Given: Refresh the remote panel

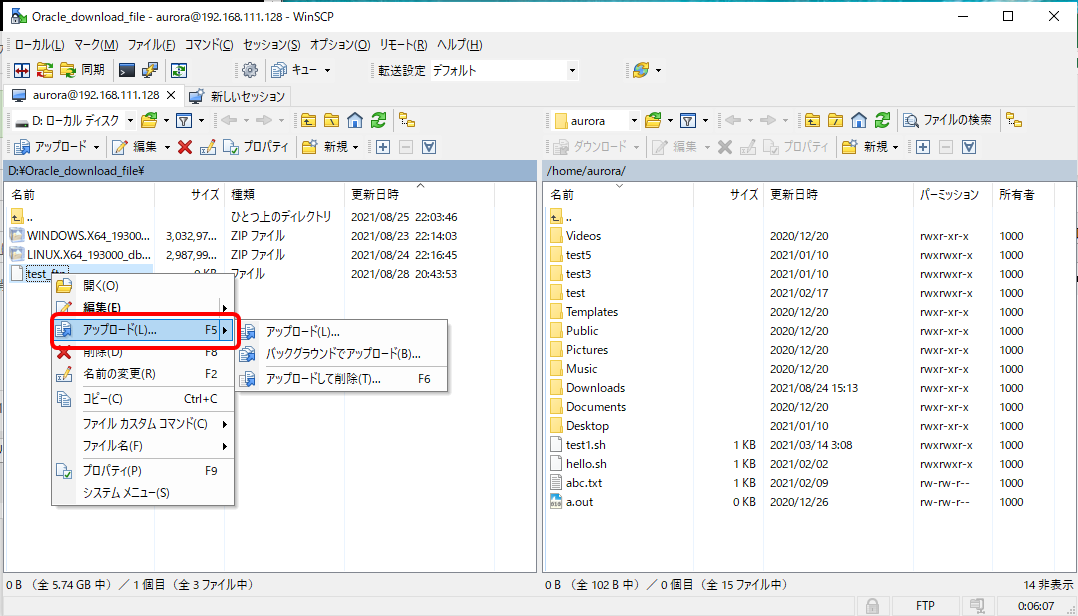Looking at the screenshot, I should tap(882, 121).
